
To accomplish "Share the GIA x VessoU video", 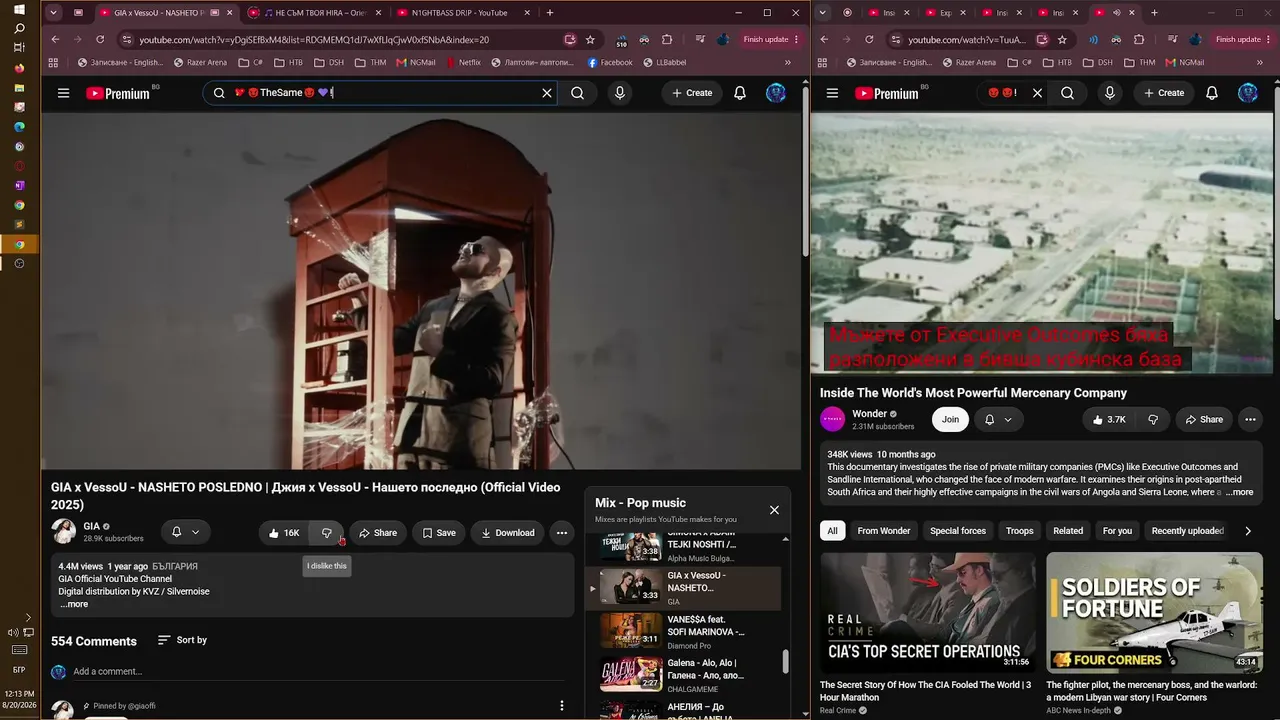I will 378,533.
